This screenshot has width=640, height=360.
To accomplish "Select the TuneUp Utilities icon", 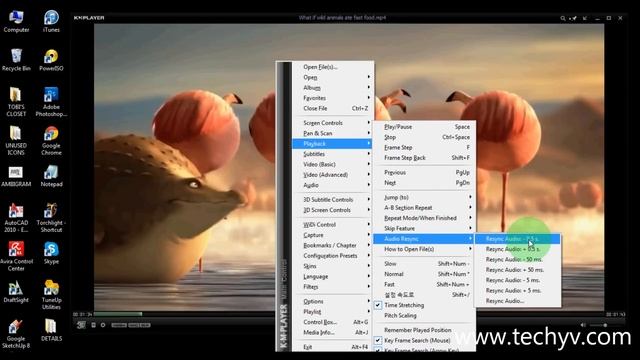I will pyautogui.click(x=51, y=295).
